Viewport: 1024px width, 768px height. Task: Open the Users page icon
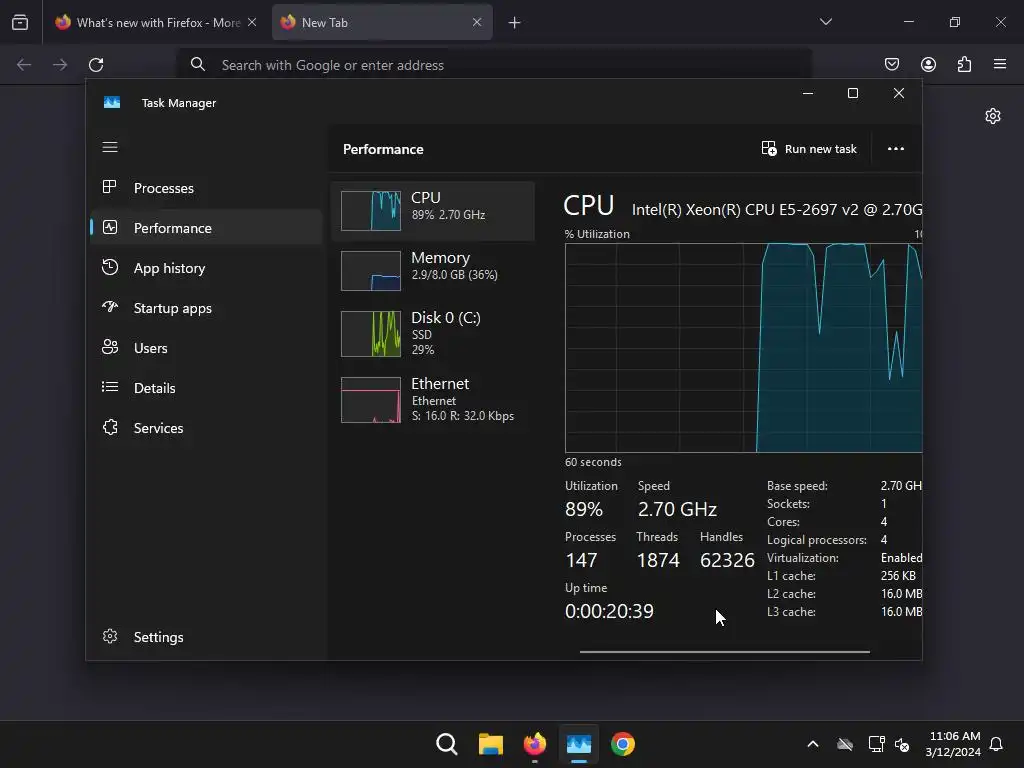[x=110, y=347]
